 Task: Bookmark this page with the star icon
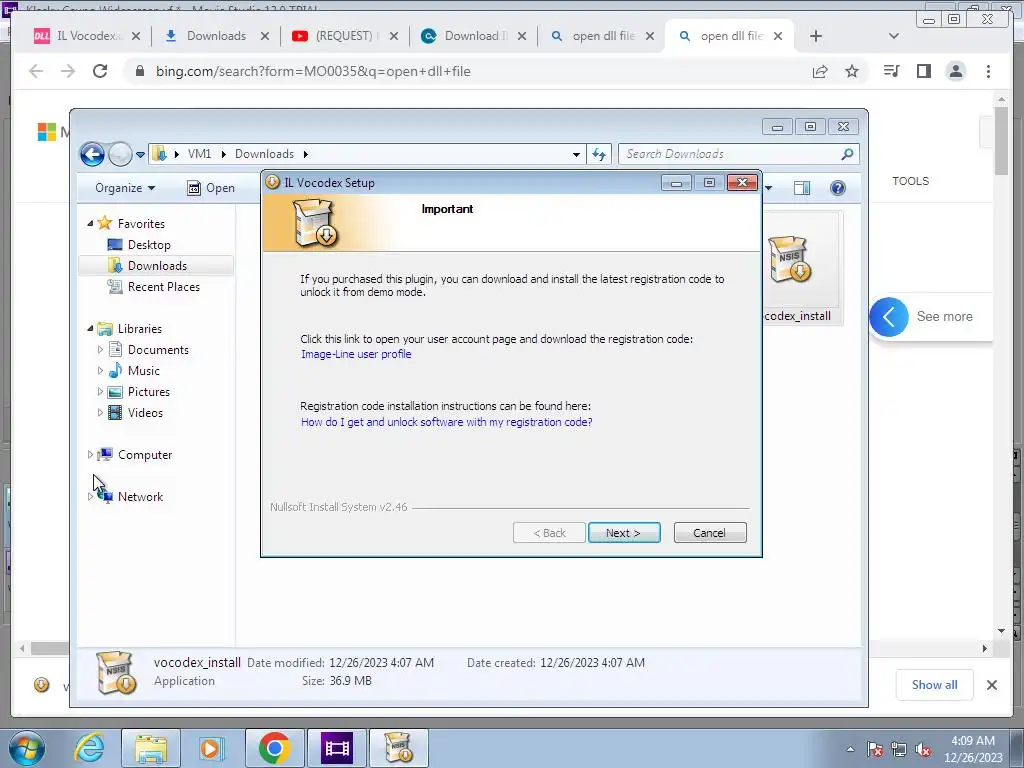point(852,71)
